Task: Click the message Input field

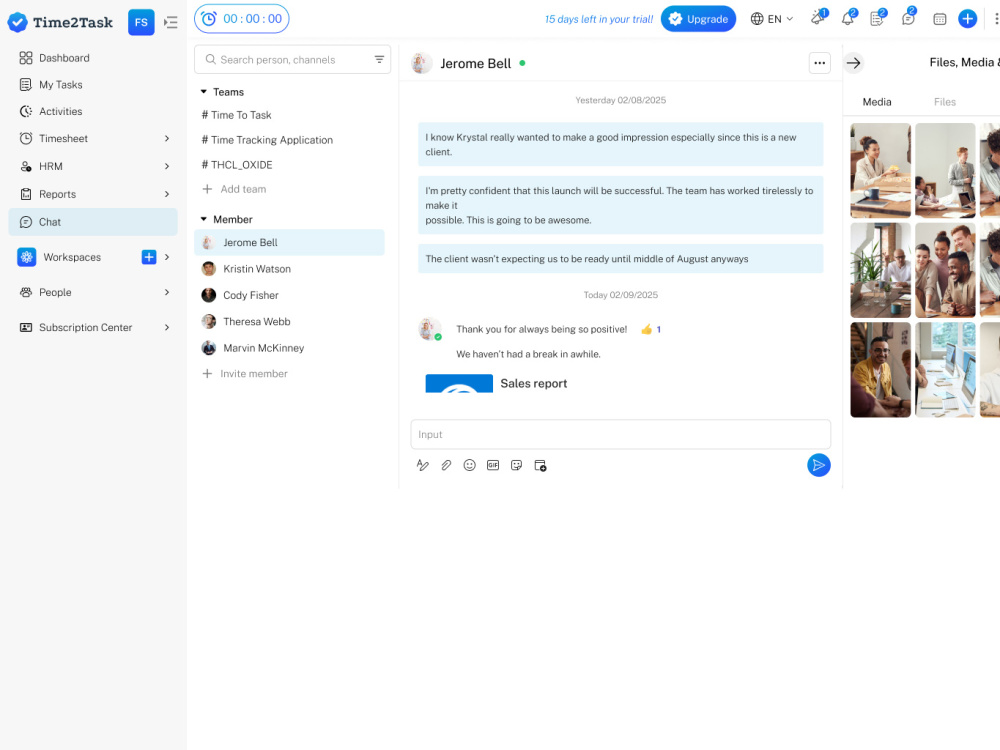Action: click(x=621, y=434)
